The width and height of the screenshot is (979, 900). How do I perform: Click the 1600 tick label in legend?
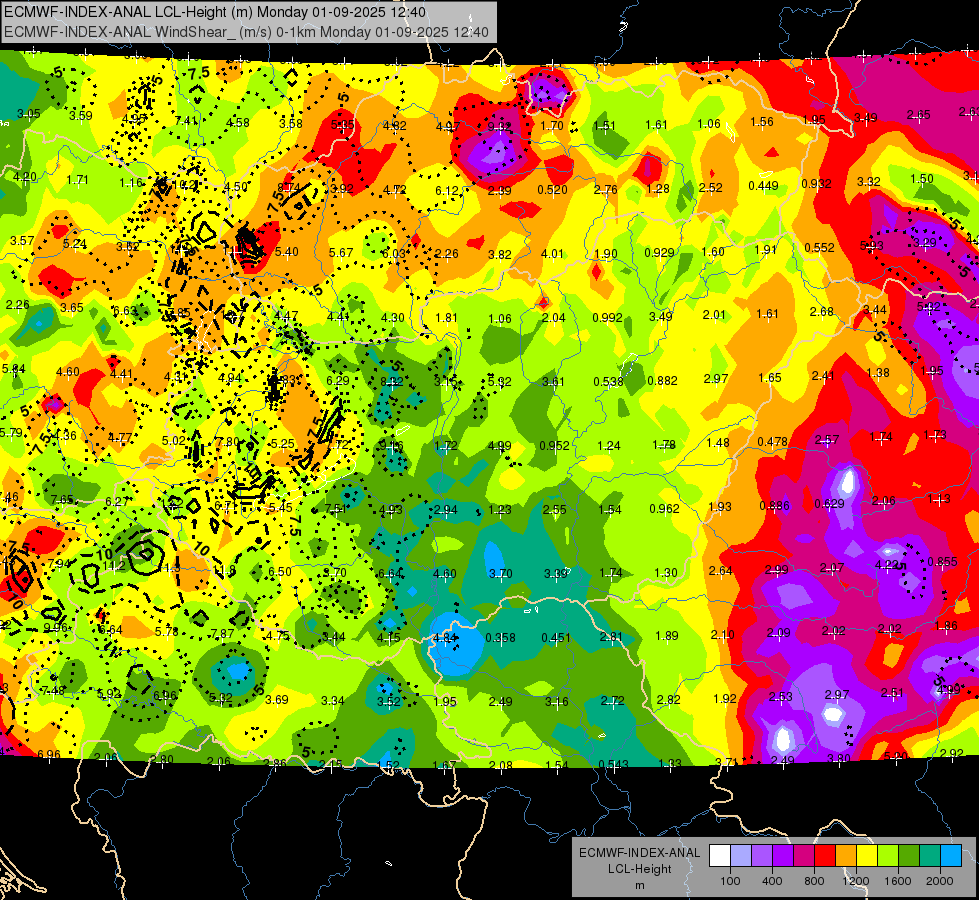pos(898,881)
